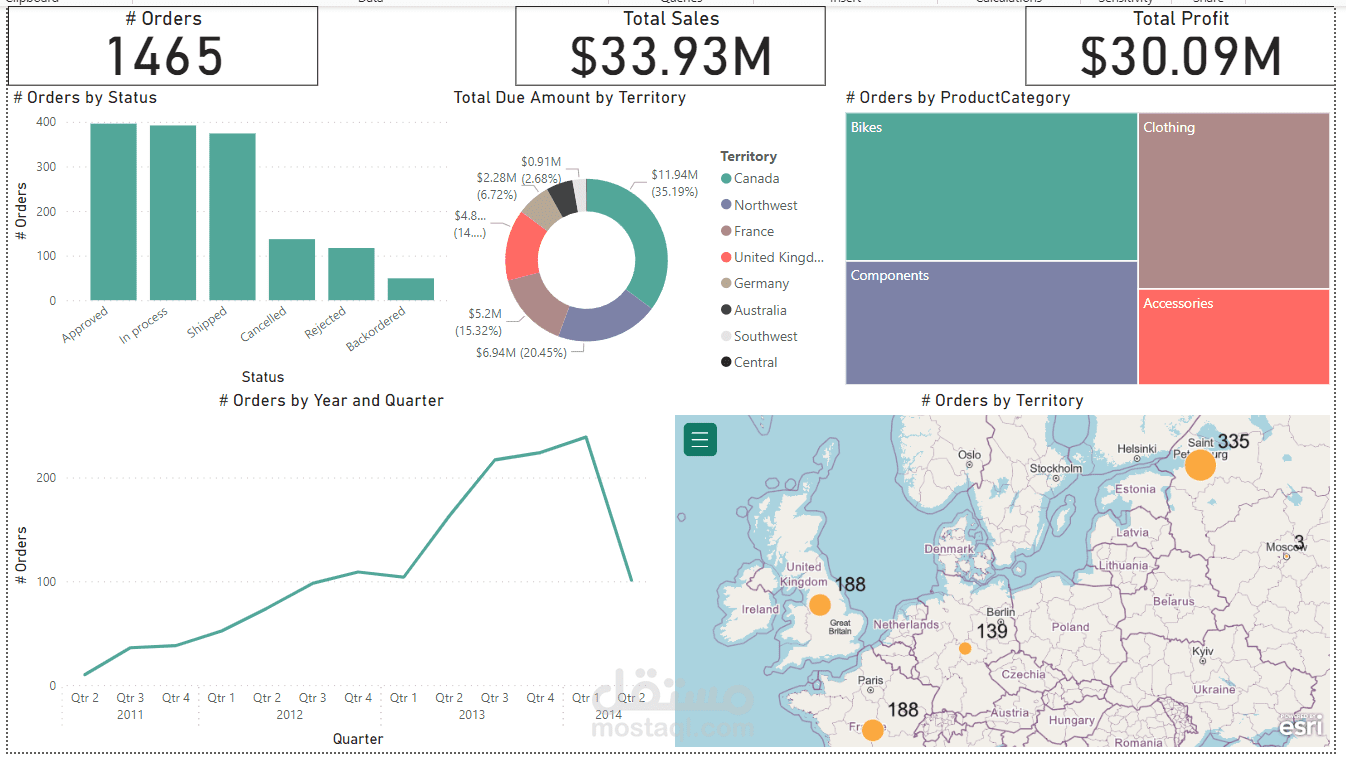Select the Approved bar in status chart
This screenshot has width=1346, height=757.
point(113,212)
